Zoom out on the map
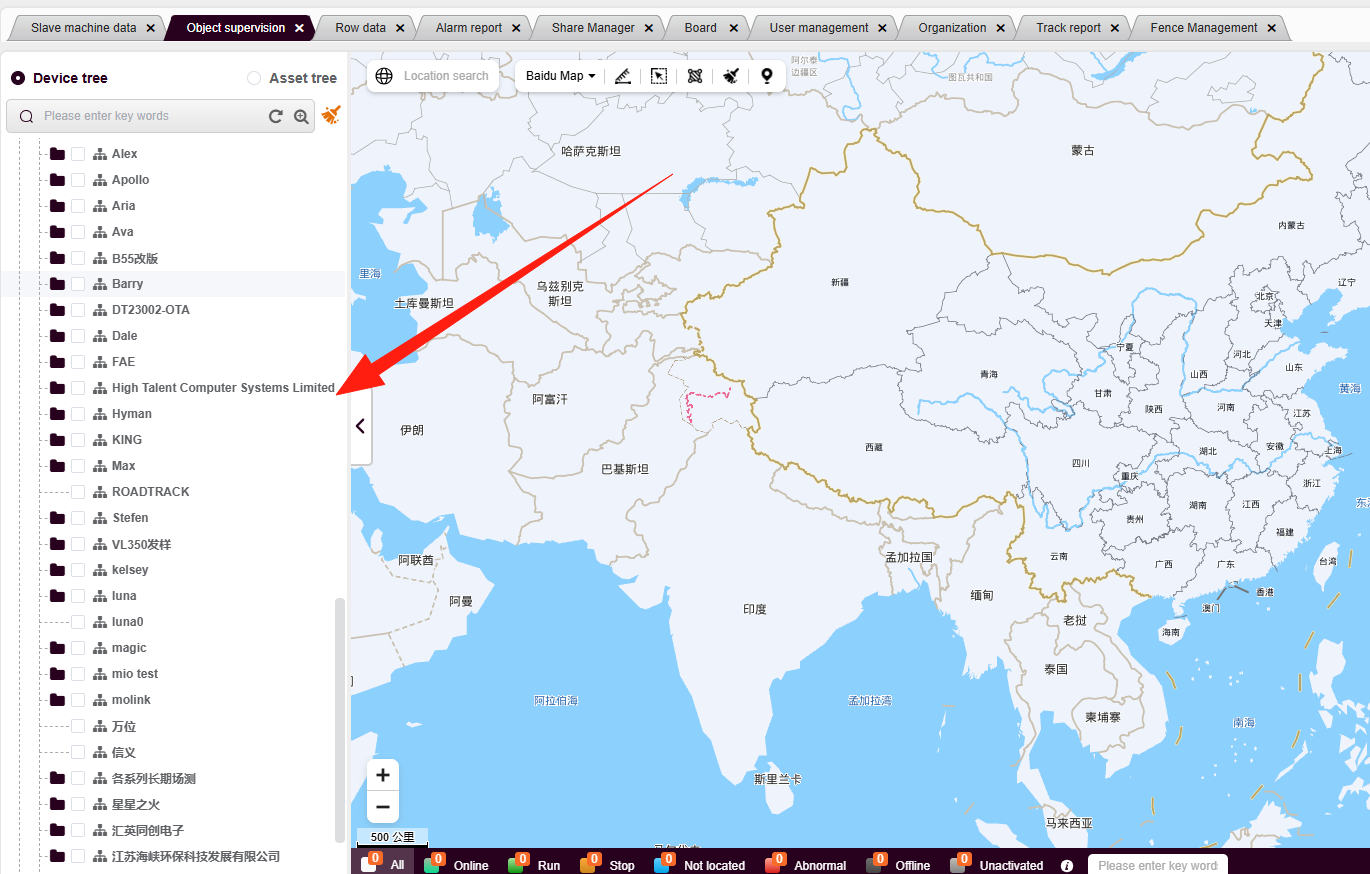 [383, 807]
